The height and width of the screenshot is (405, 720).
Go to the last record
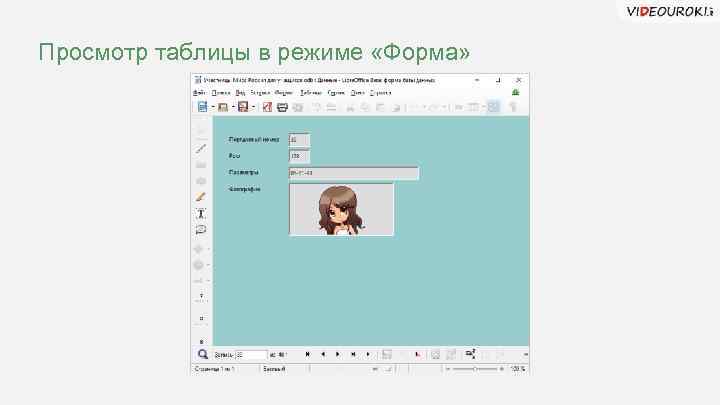point(353,354)
